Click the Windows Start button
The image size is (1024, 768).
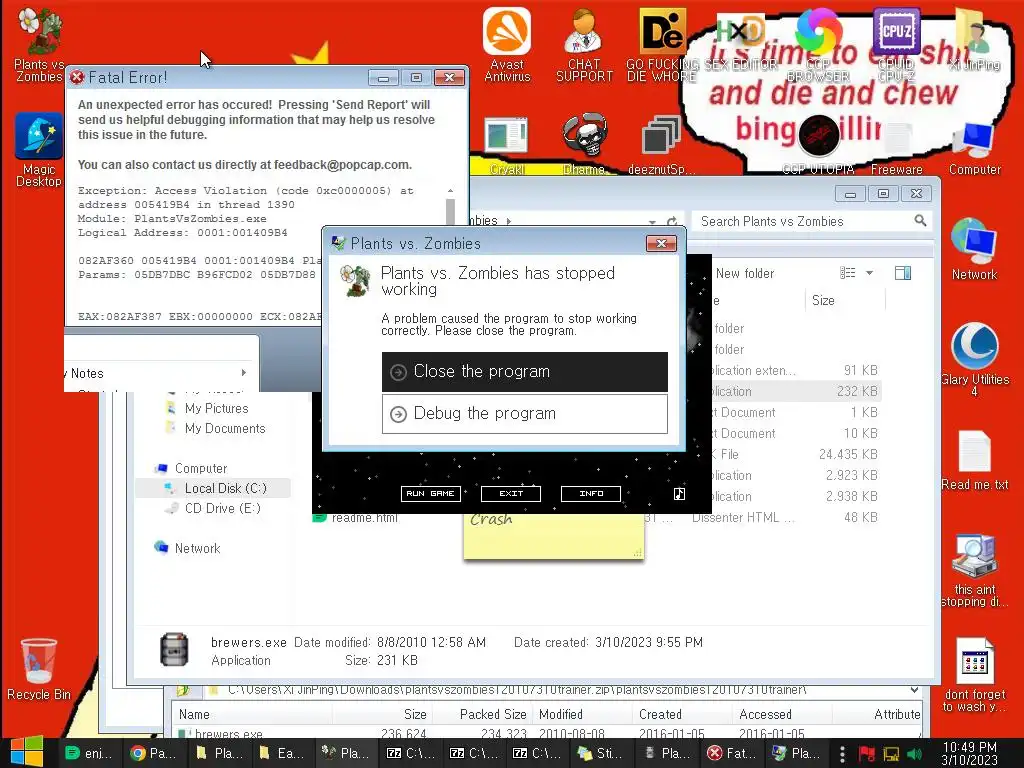pos(26,752)
